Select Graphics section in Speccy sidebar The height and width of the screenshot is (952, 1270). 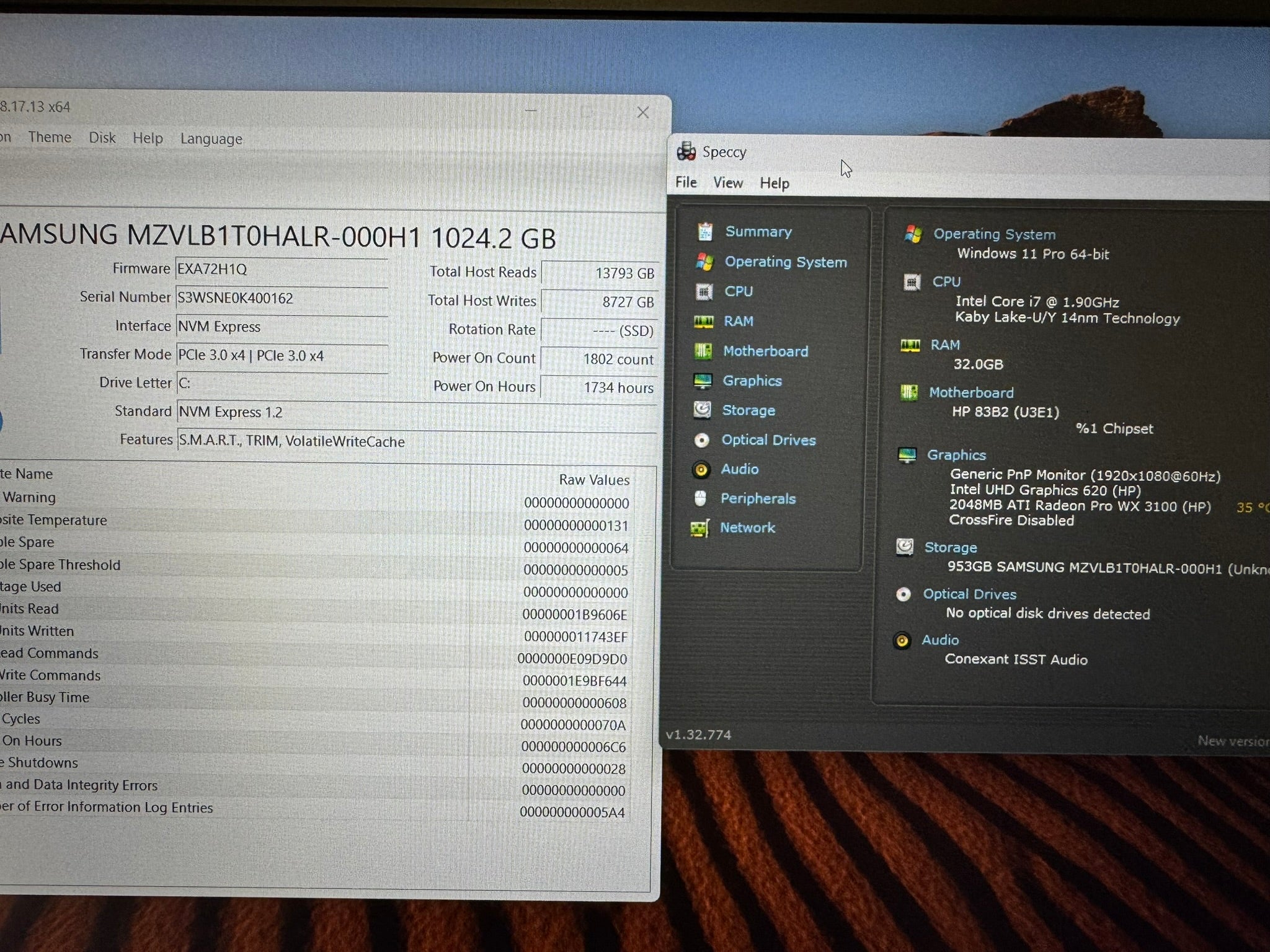[x=752, y=381]
